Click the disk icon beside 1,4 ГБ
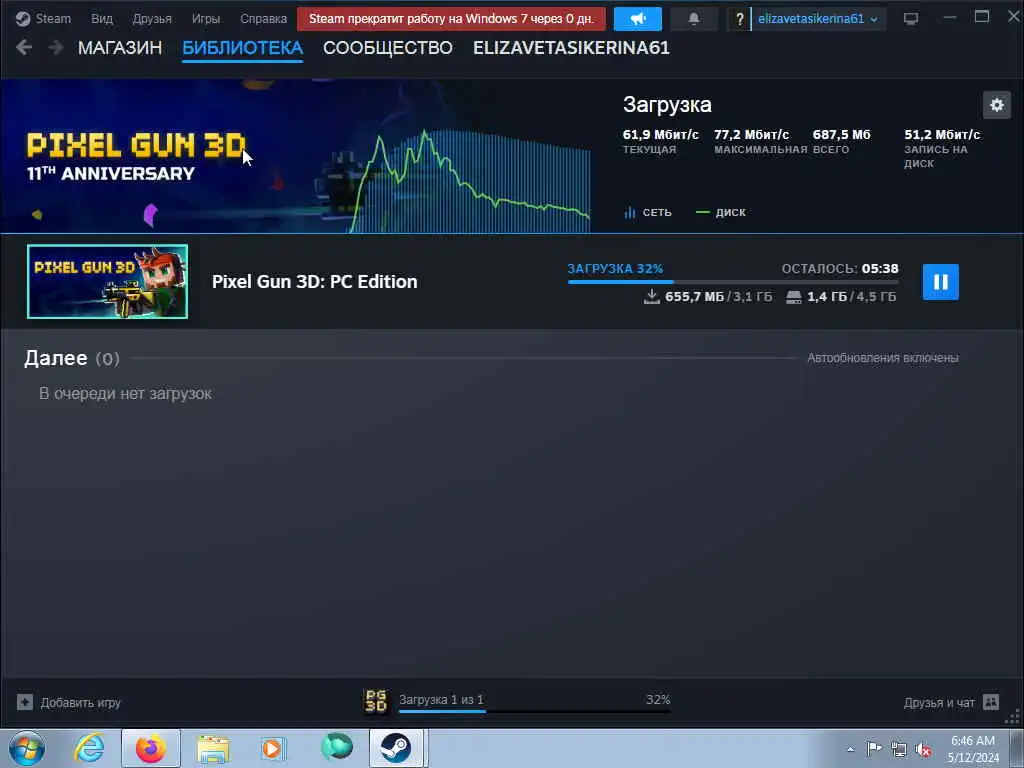Screen dimensions: 1024x768 (x=793, y=297)
